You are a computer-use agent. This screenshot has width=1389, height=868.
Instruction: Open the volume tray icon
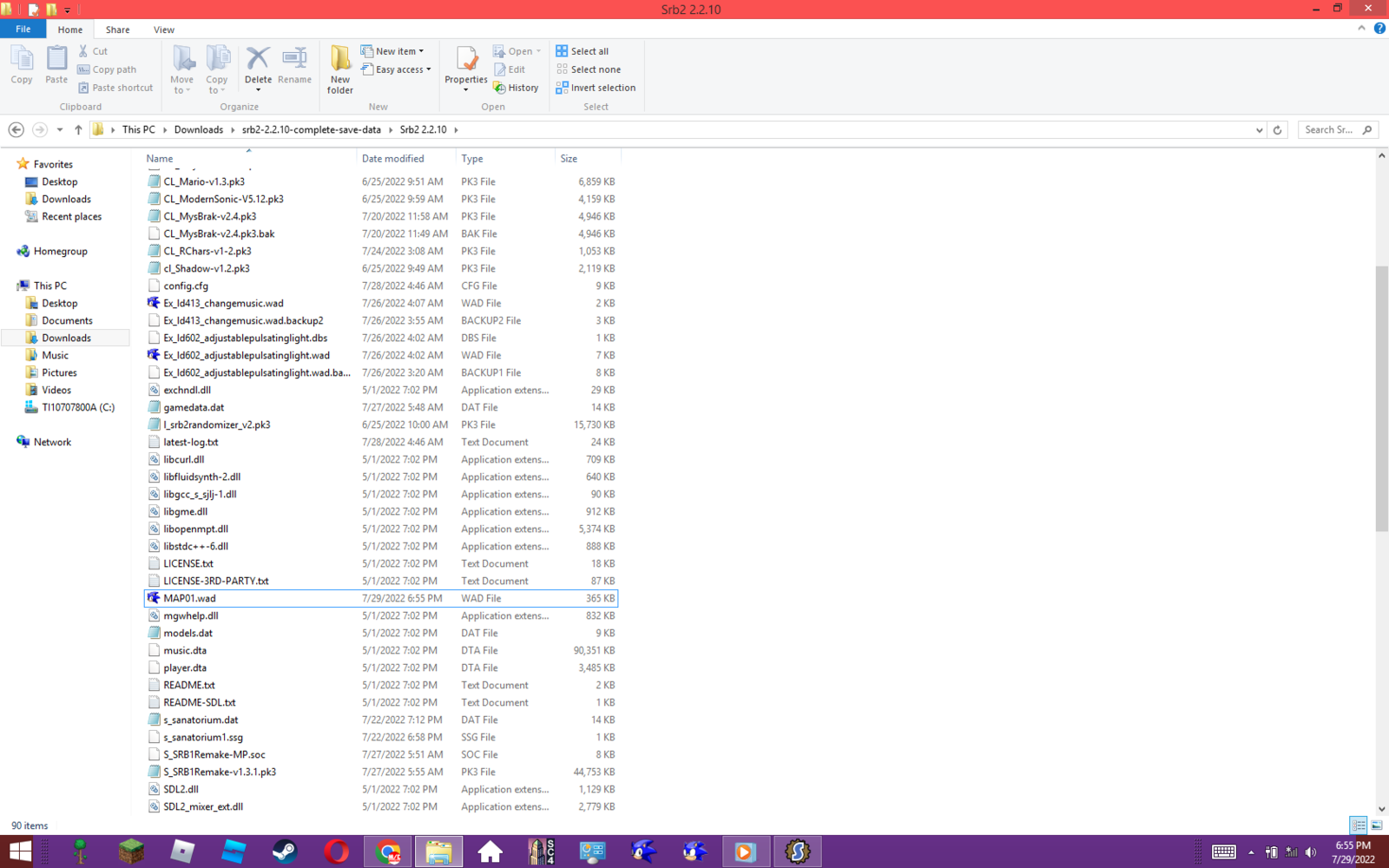click(x=1311, y=852)
